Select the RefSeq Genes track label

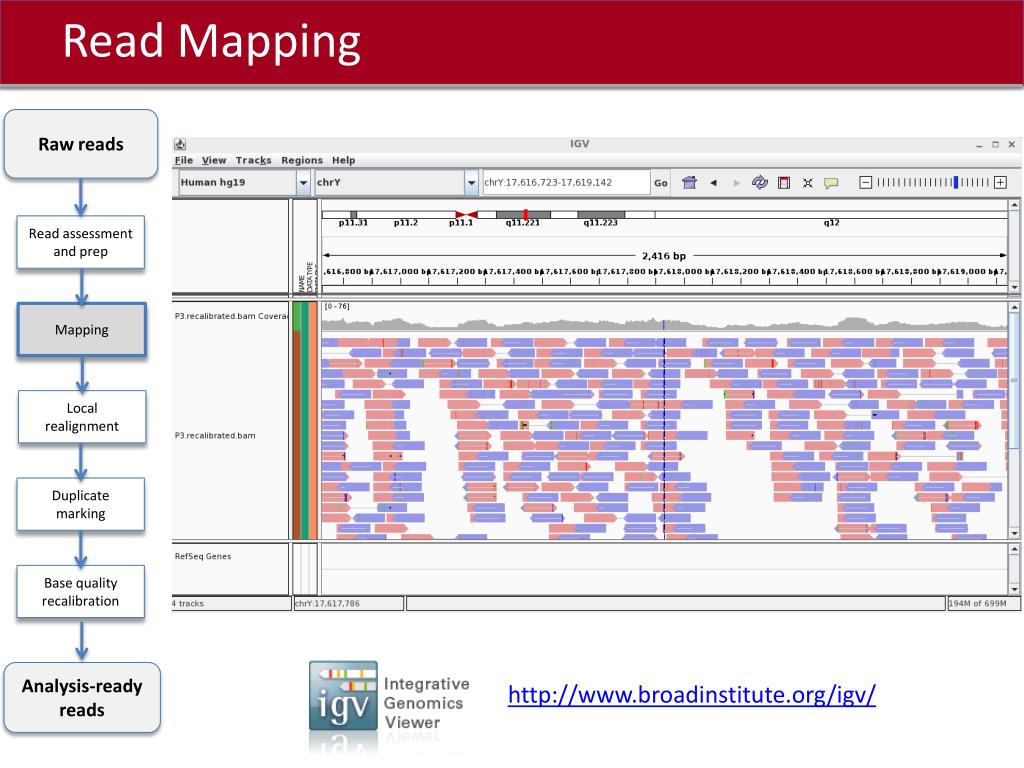coord(202,556)
